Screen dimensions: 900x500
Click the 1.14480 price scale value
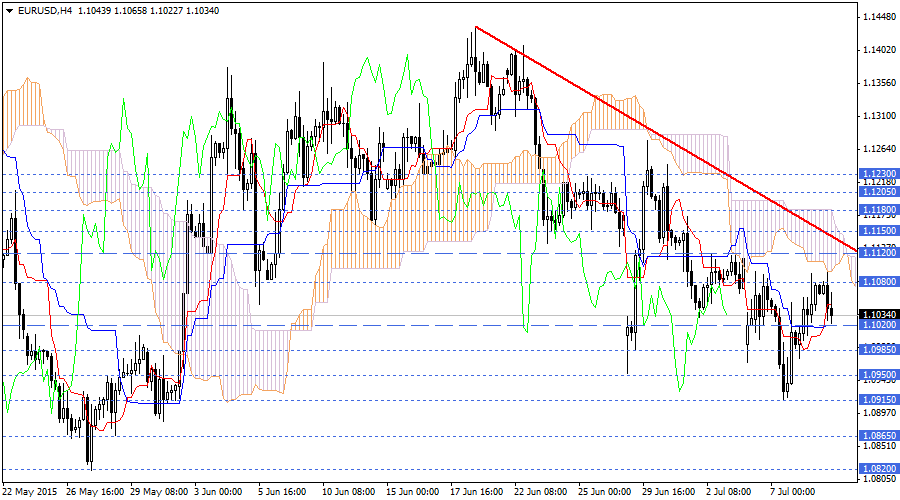(877, 17)
